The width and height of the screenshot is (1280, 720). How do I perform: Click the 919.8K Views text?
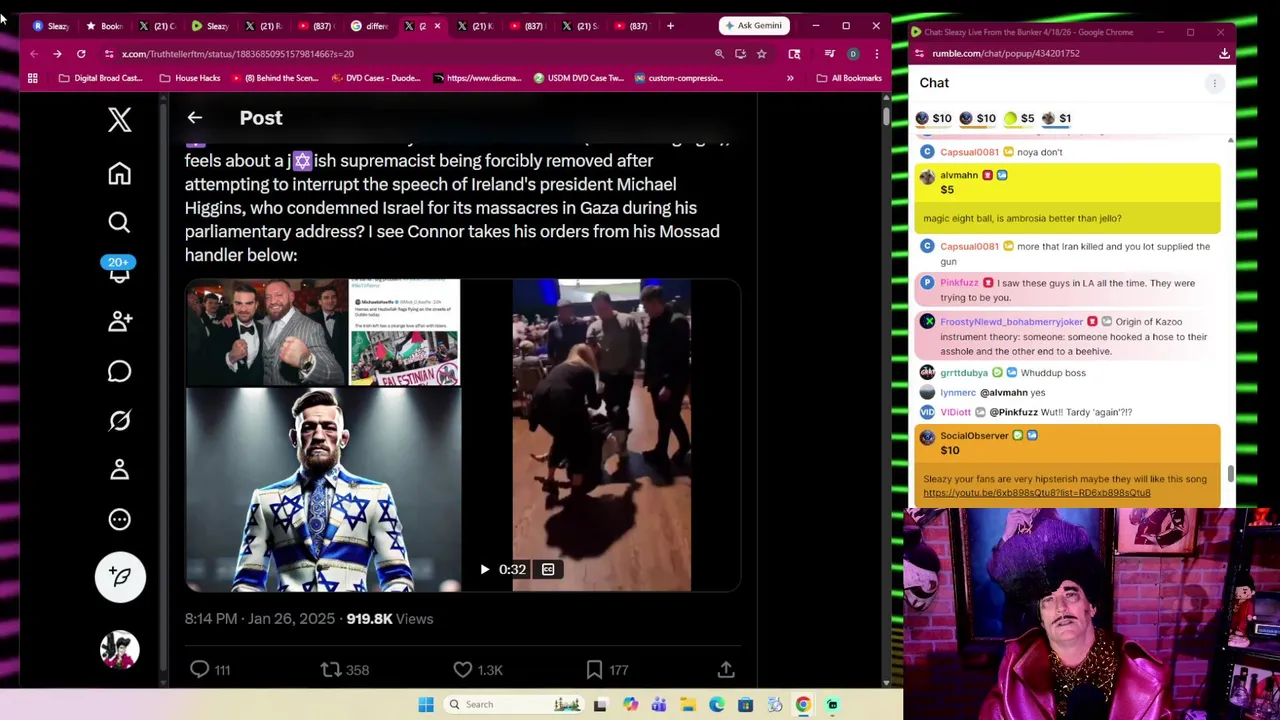[389, 619]
